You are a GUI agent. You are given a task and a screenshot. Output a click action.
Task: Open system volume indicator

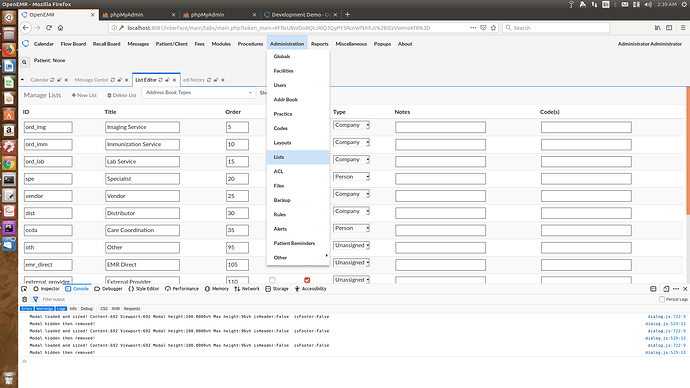pos(648,4)
